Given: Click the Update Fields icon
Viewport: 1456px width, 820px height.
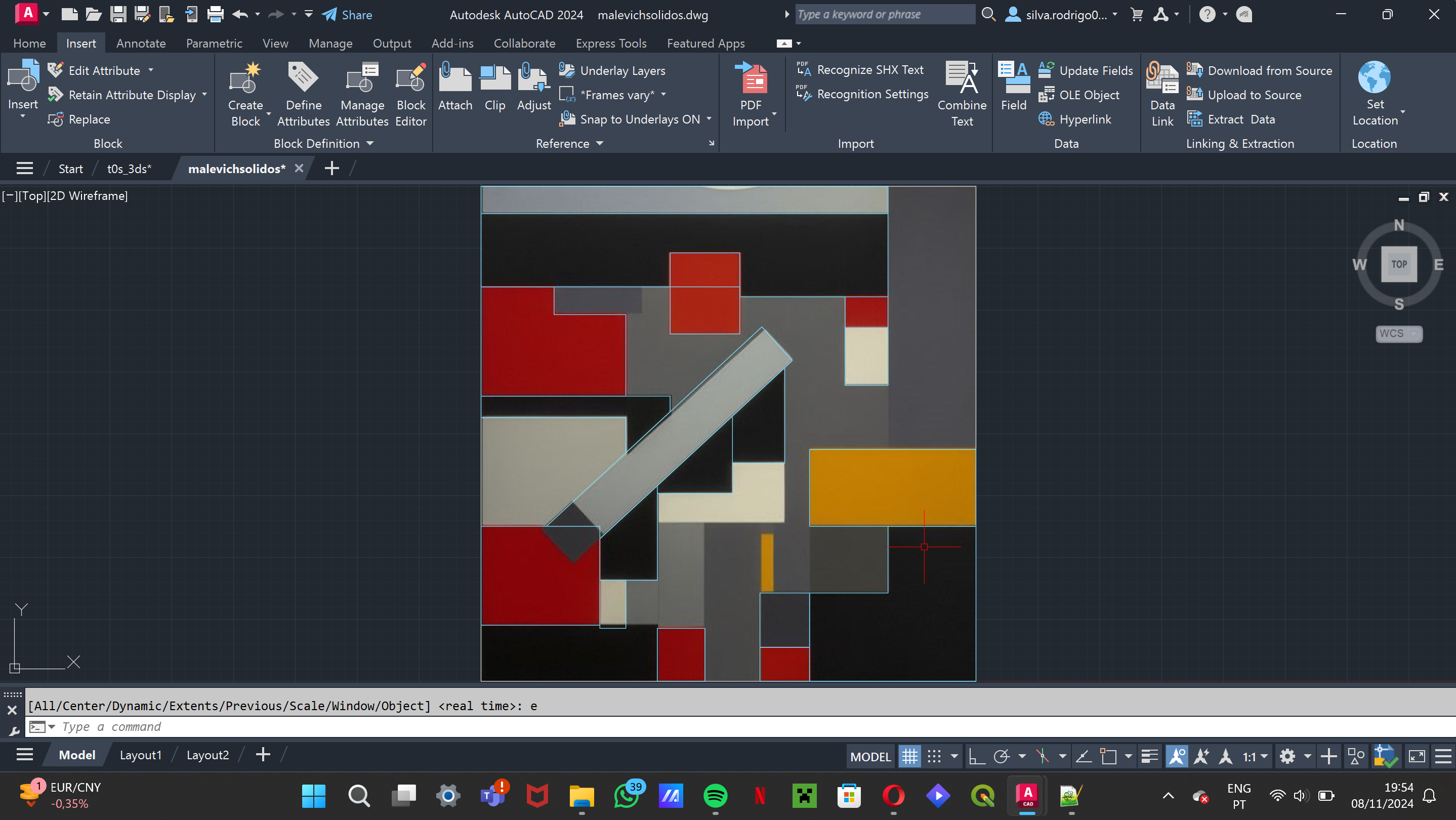Looking at the screenshot, I should click(x=1047, y=70).
